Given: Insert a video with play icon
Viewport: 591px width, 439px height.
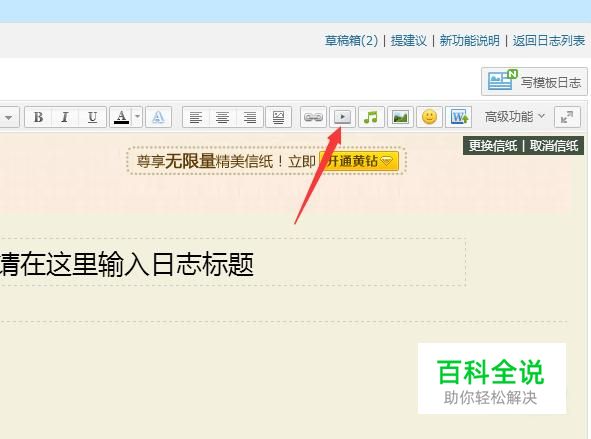Looking at the screenshot, I should (x=343, y=117).
